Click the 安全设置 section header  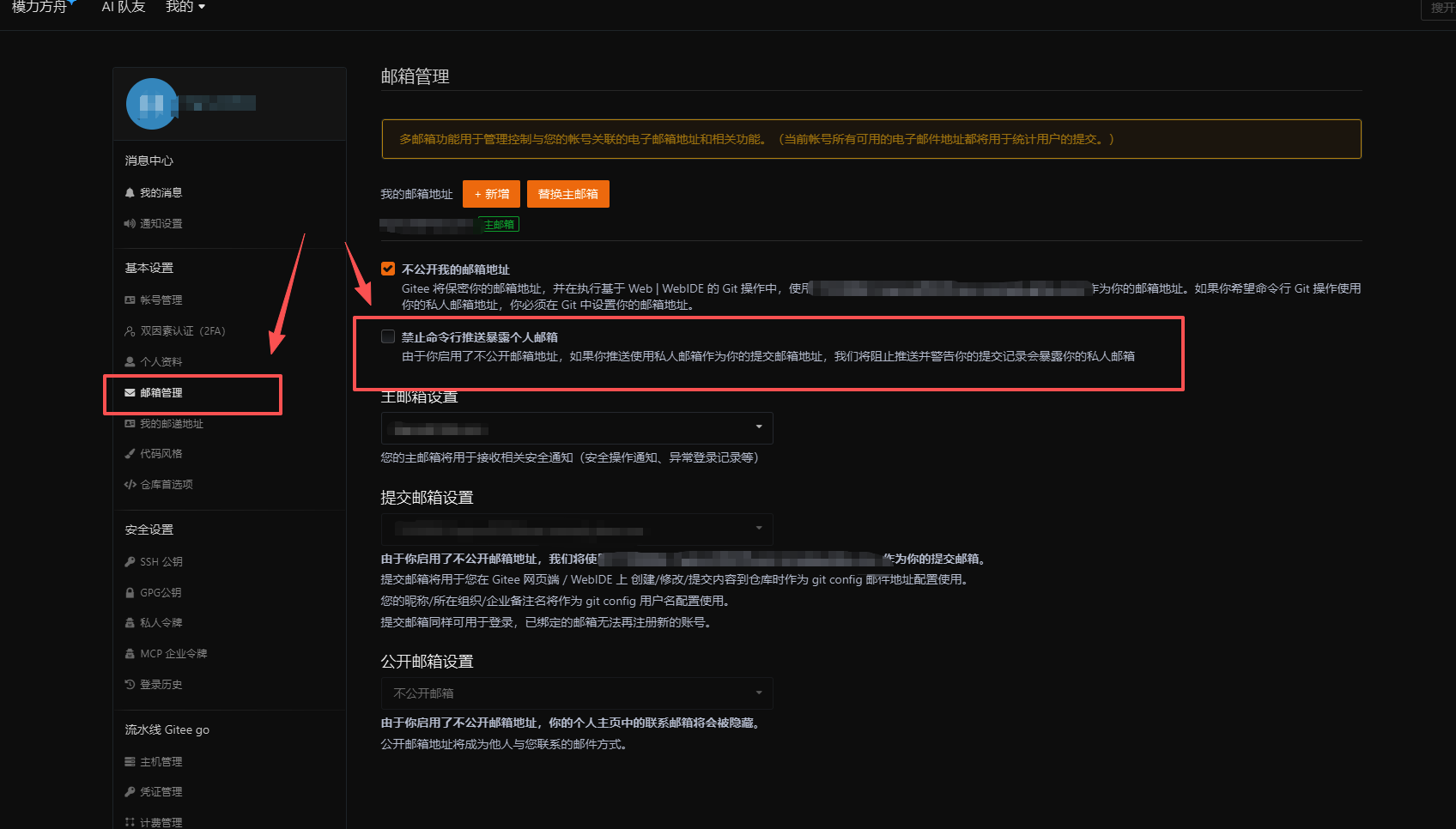tap(149, 529)
